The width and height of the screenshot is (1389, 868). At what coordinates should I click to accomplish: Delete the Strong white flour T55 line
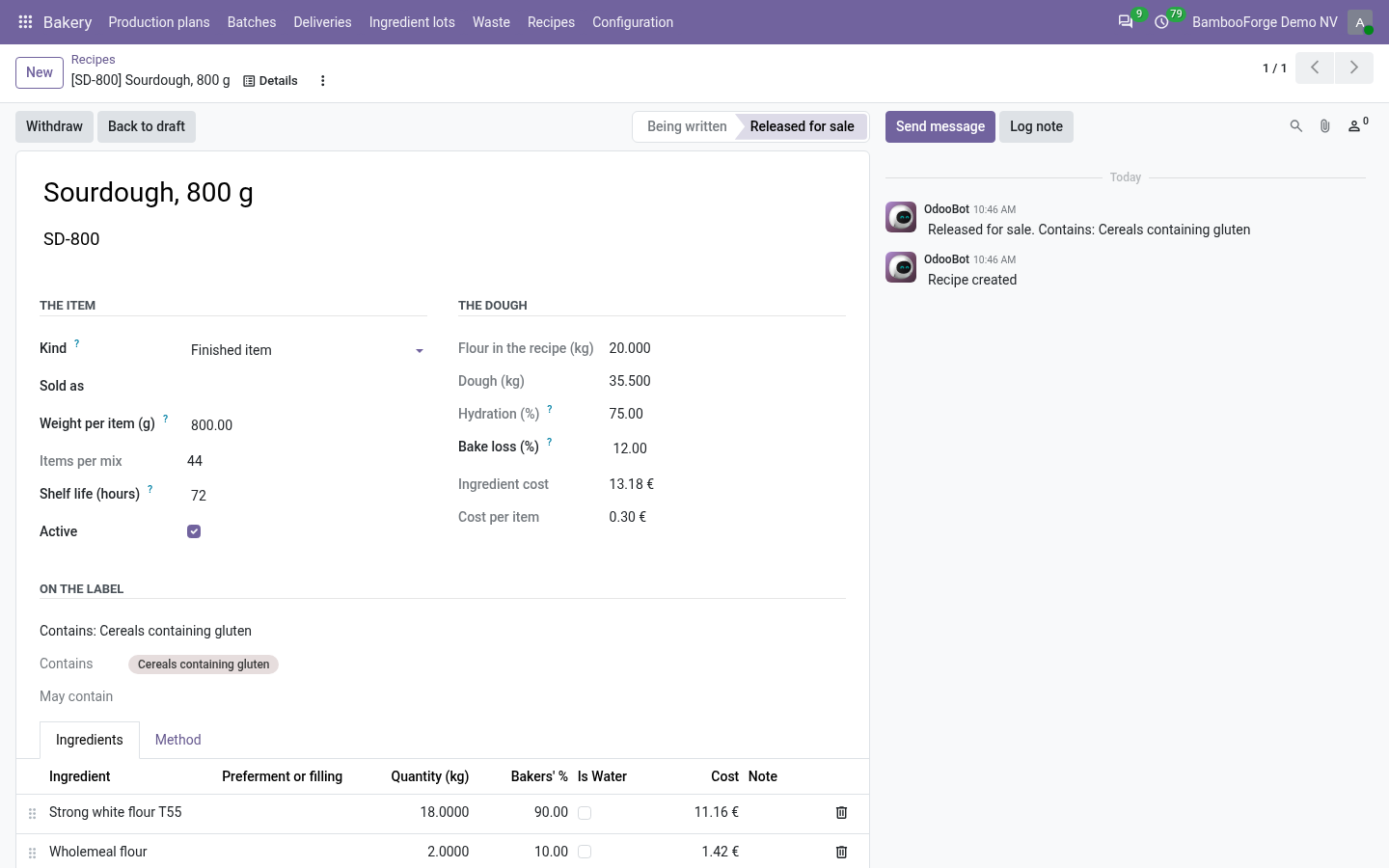(x=841, y=813)
